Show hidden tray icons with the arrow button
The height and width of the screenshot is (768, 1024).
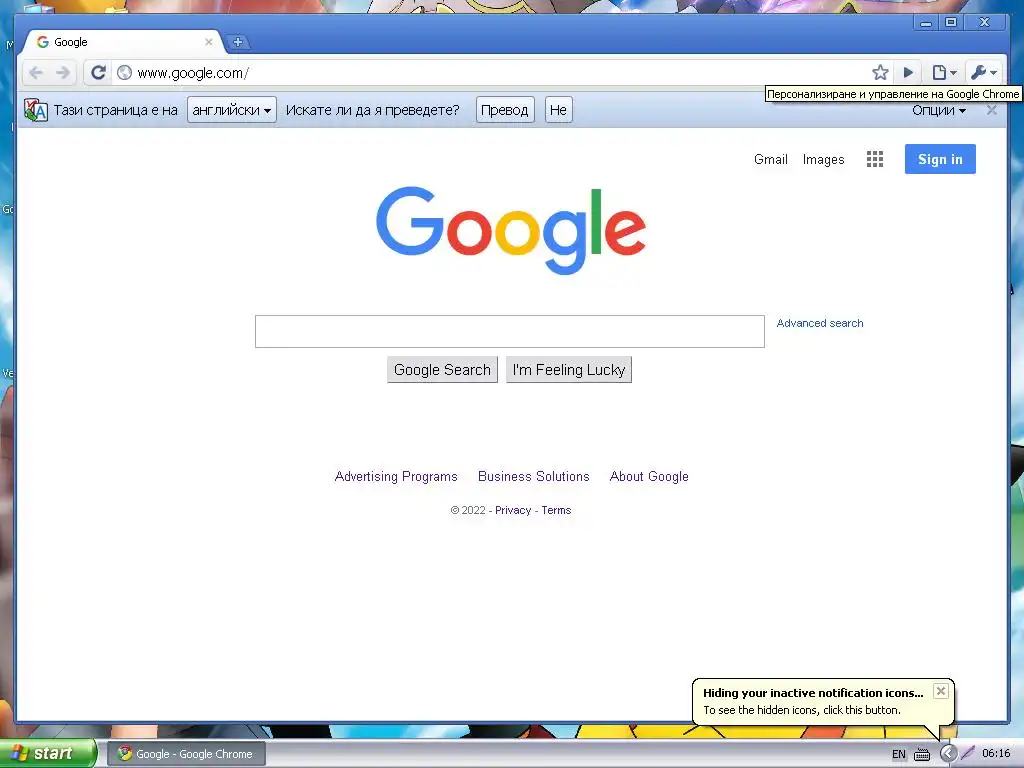[948, 754]
